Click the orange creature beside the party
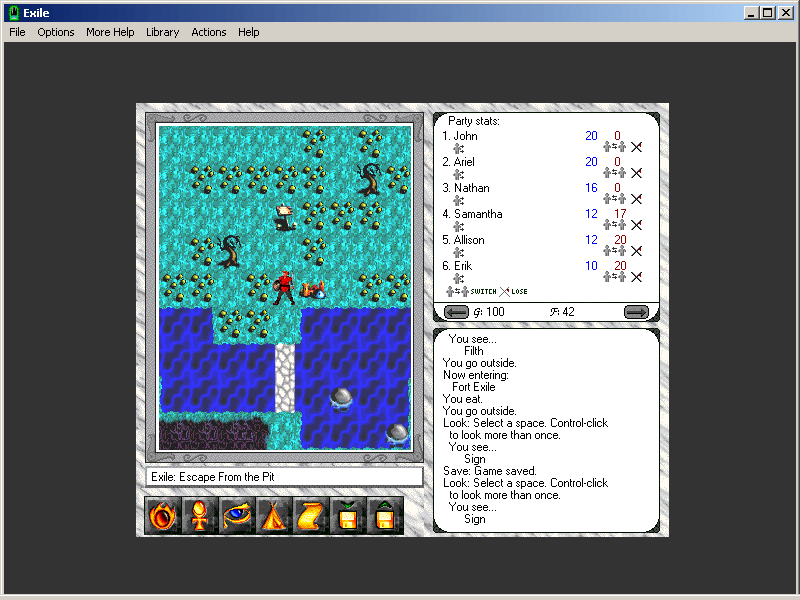This screenshot has width=800, height=600. [312, 290]
